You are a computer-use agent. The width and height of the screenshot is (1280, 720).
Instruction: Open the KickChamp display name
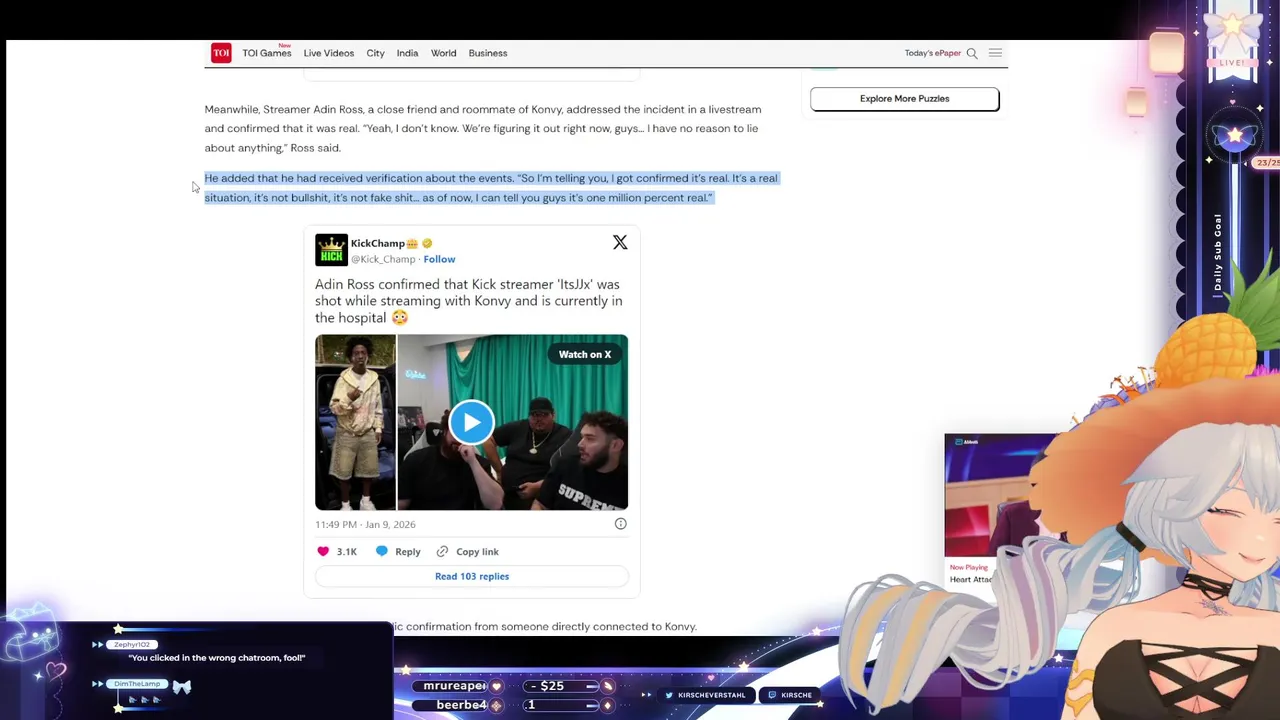pos(377,243)
